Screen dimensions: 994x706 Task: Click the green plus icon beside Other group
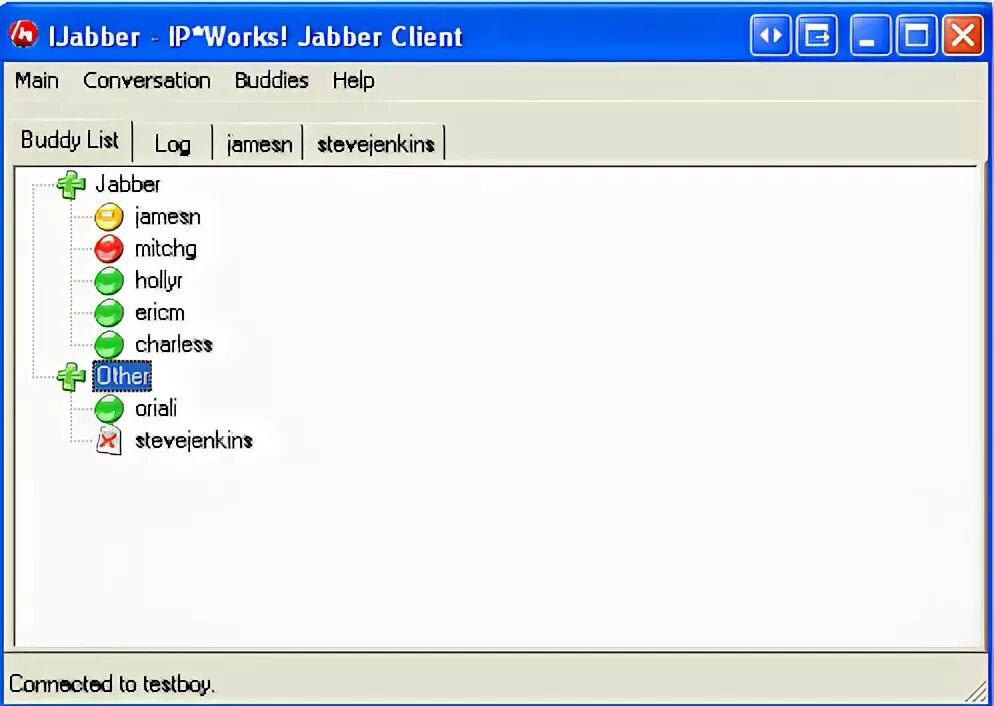pos(71,376)
